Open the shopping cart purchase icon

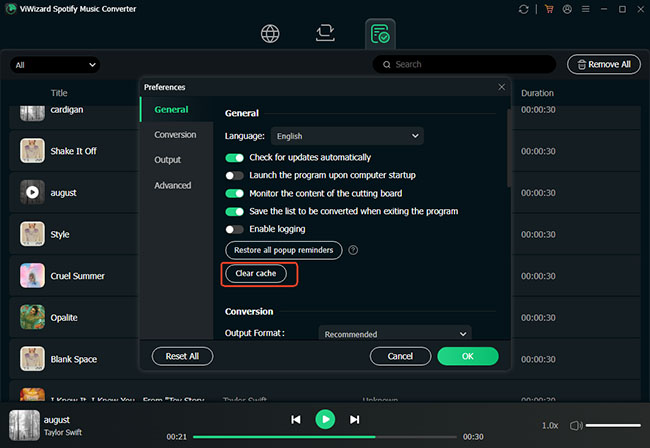[549, 9]
